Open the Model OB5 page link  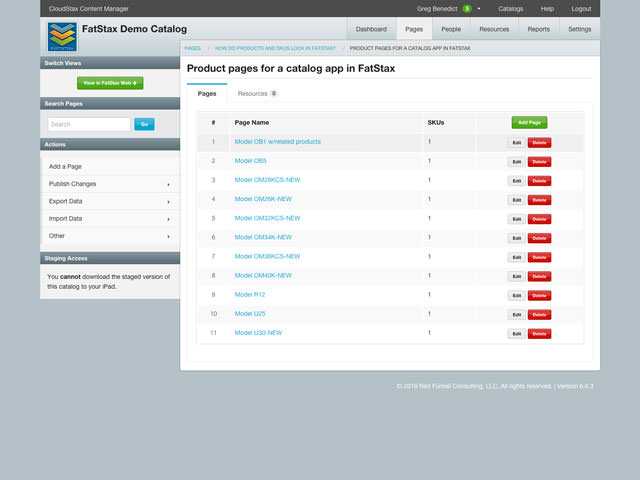tap(250, 161)
